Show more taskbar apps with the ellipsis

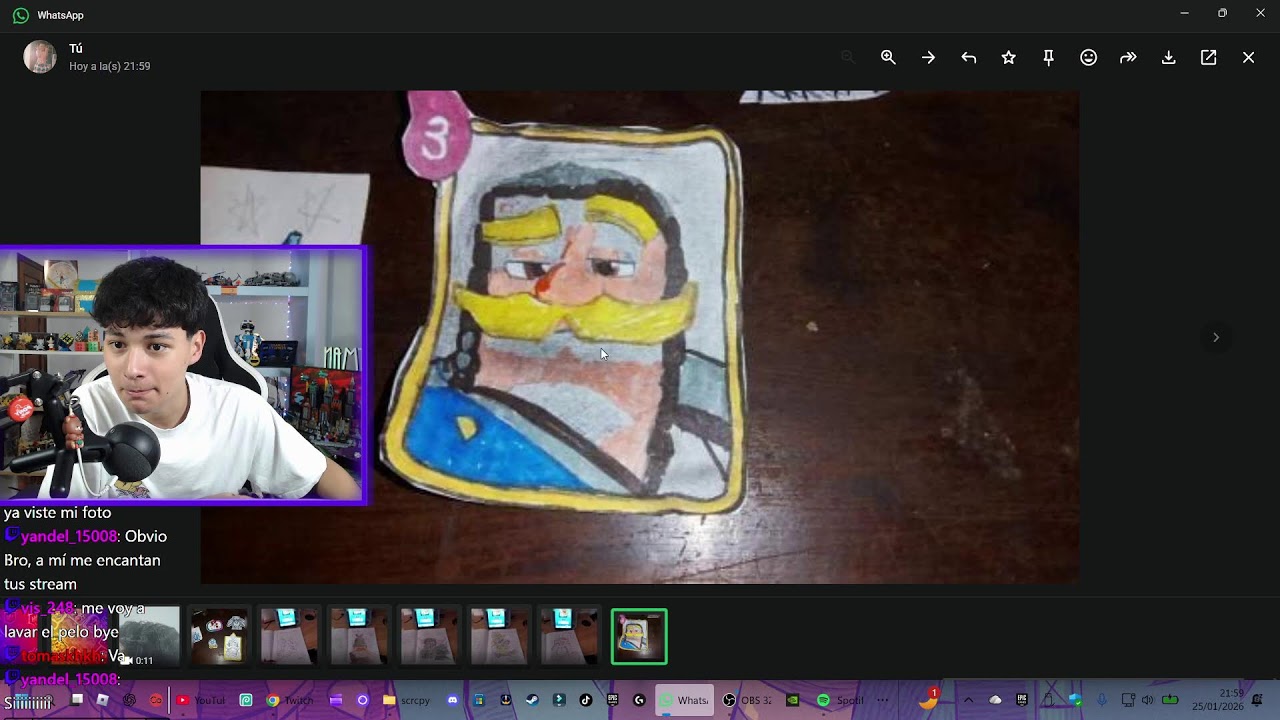(x=882, y=700)
